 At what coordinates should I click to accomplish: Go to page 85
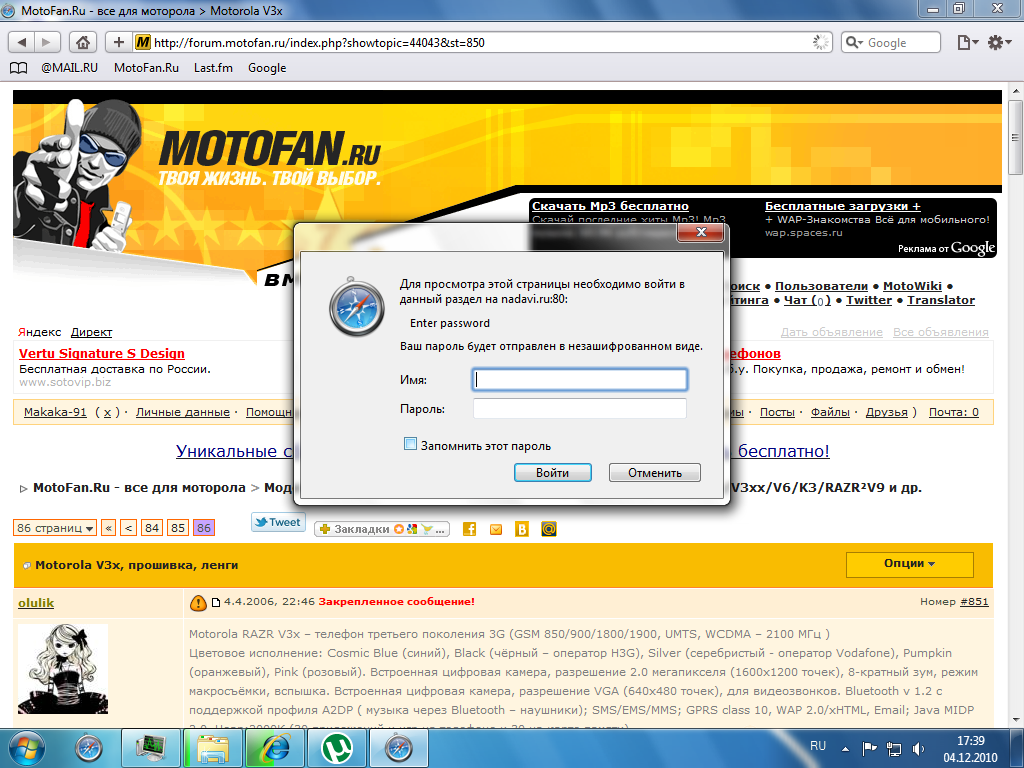tap(178, 528)
